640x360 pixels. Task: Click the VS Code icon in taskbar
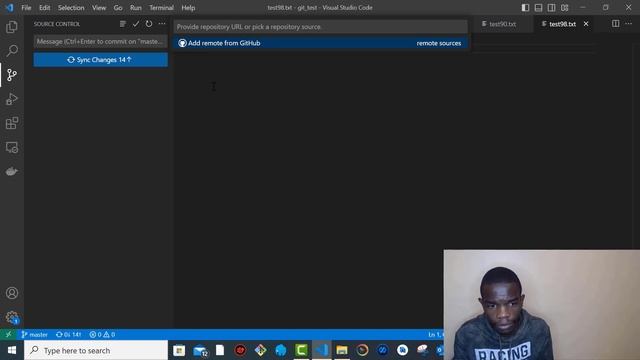(322, 350)
